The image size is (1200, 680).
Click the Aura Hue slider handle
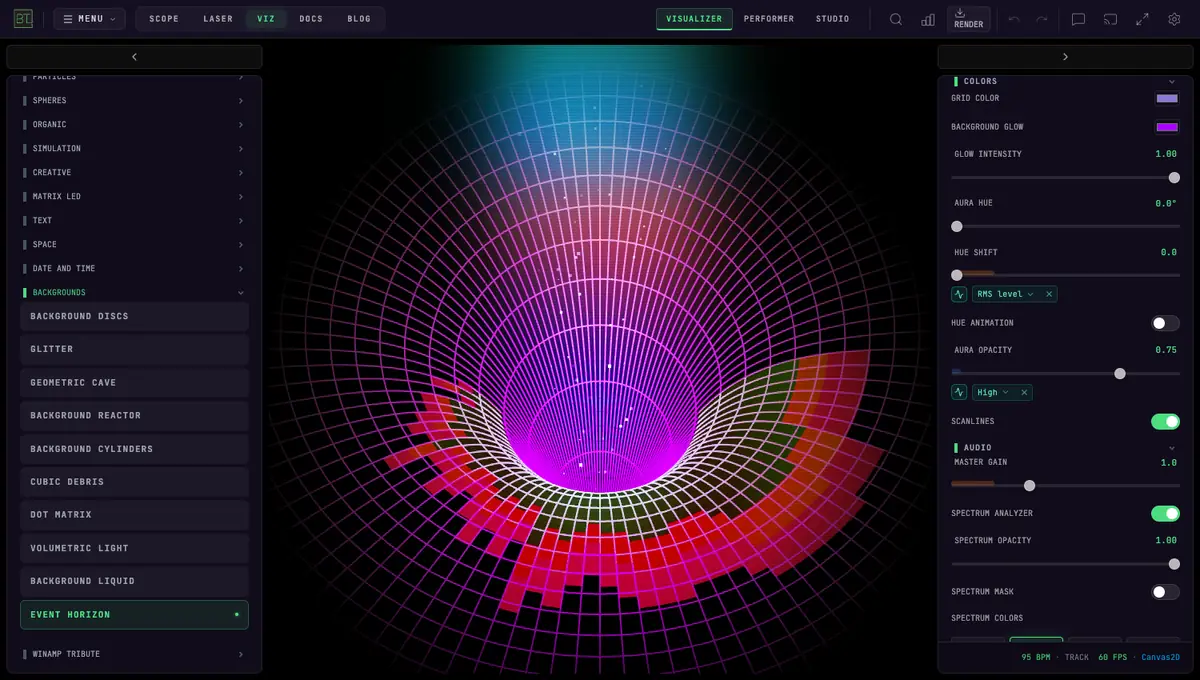click(x=957, y=227)
